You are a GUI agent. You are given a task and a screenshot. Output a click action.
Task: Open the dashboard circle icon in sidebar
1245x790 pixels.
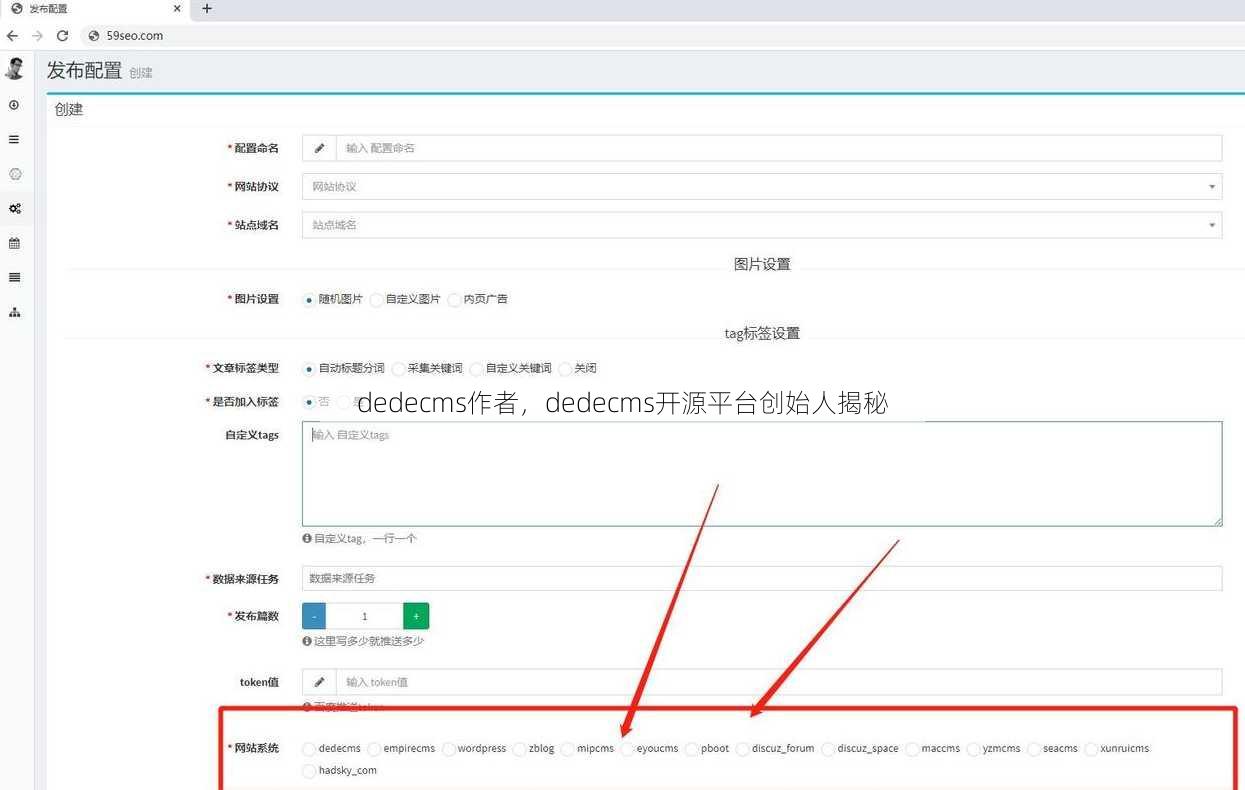(x=14, y=105)
